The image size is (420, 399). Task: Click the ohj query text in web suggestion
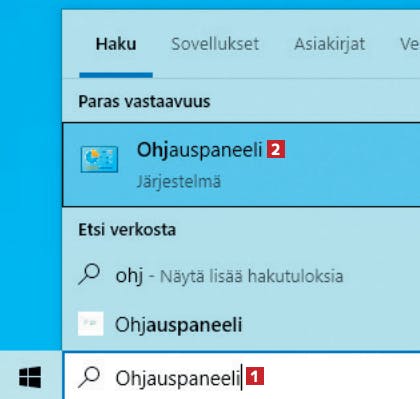[129, 277]
